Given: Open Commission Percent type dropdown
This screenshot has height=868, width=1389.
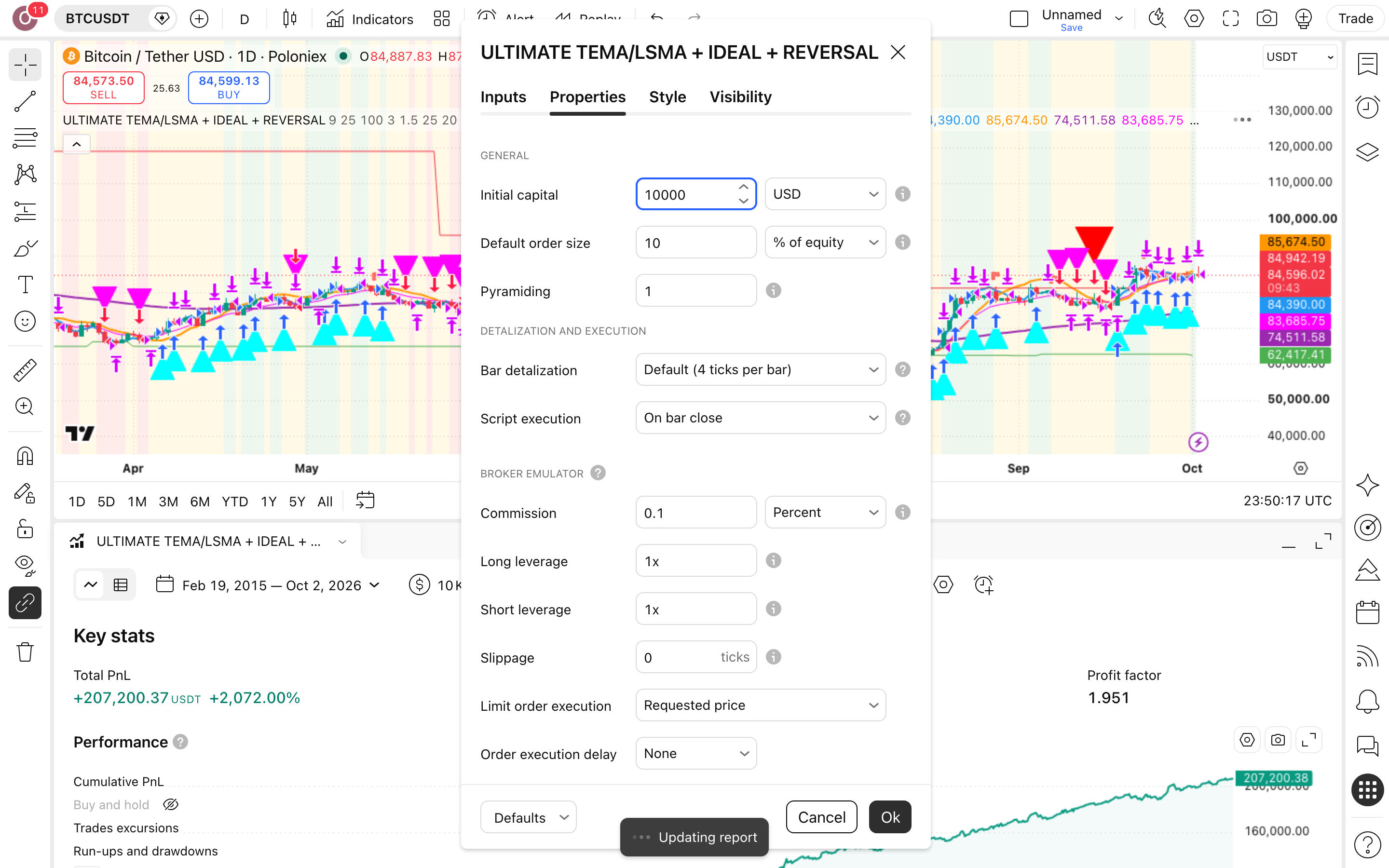Looking at the screenshot, I should pyautogui.click(x=825, y=512).
